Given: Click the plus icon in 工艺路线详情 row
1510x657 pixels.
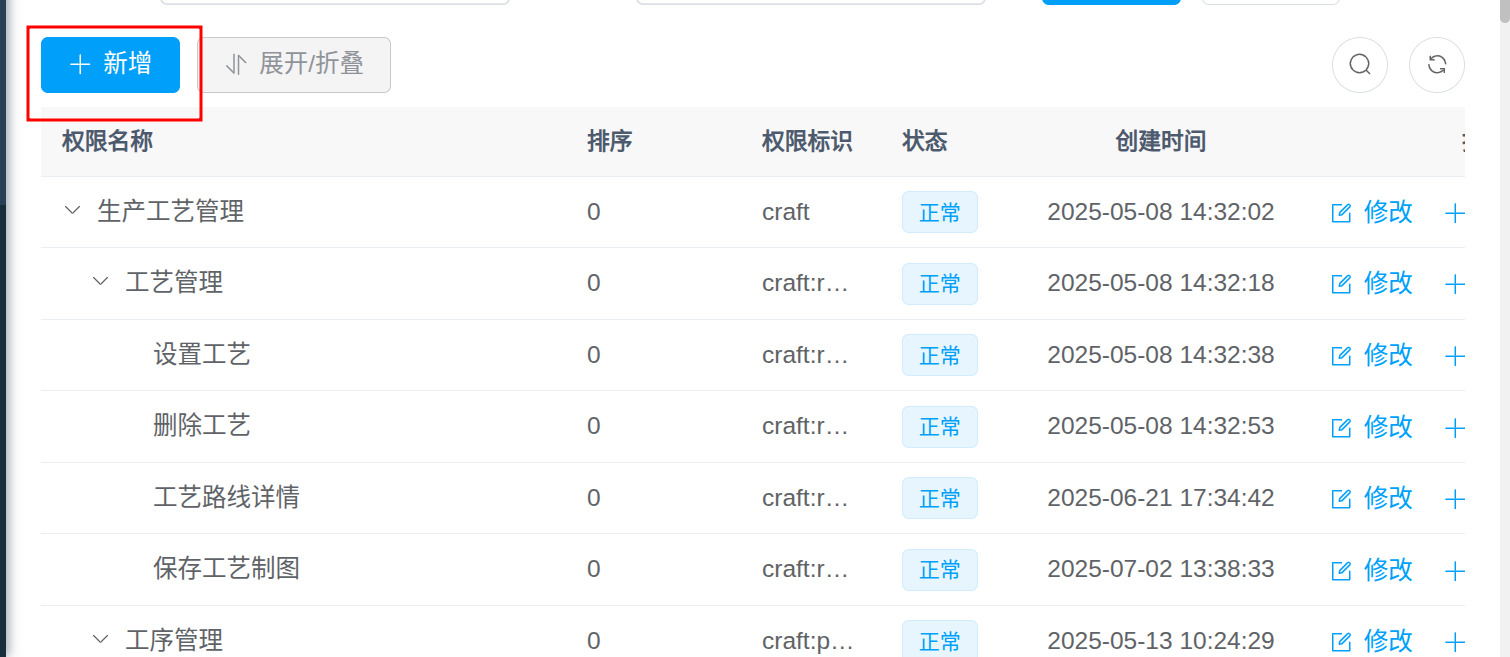Looking at the screenshot, I should pos(1454,499).
